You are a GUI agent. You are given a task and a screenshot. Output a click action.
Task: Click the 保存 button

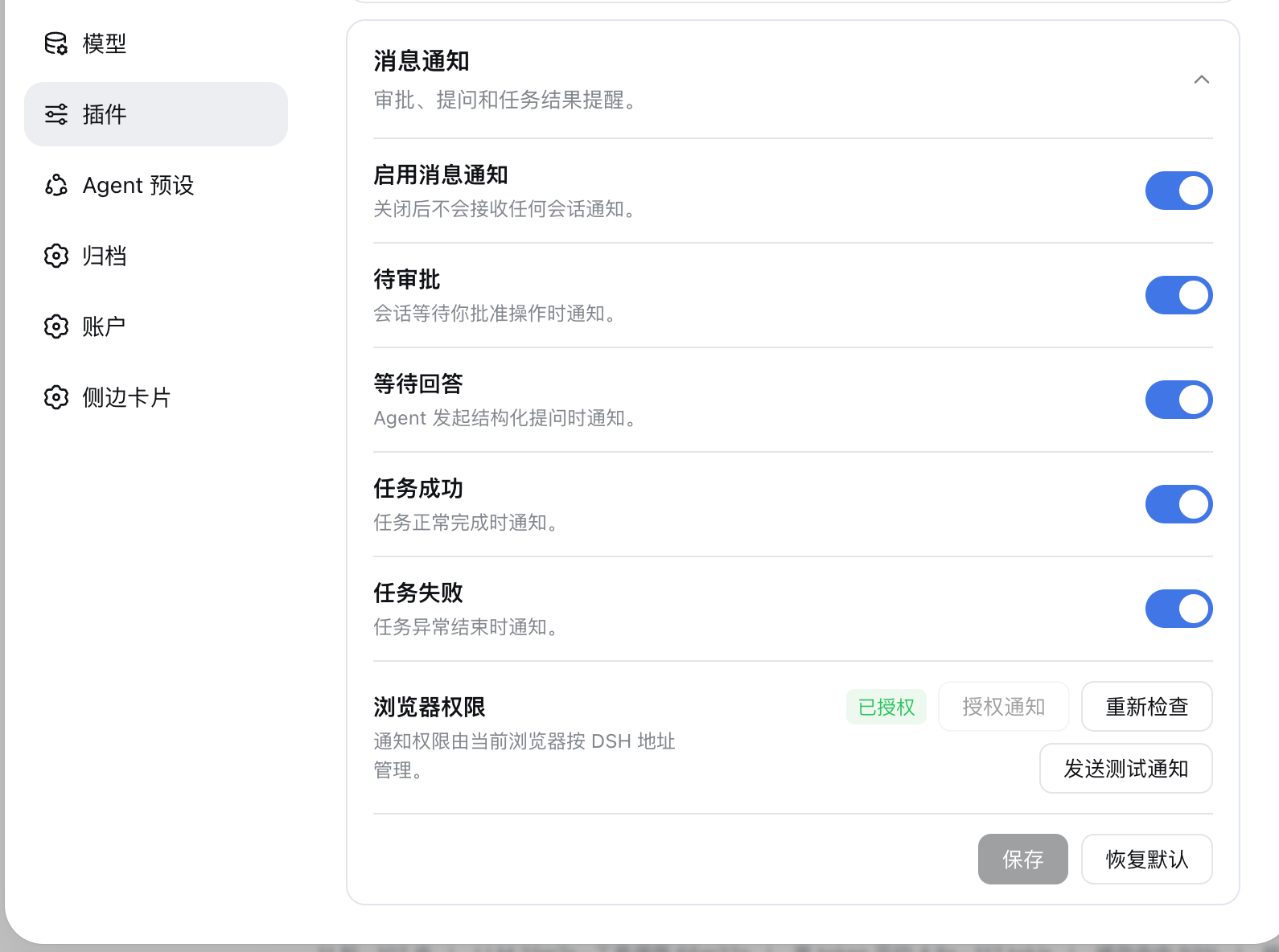pos(1023,860)
